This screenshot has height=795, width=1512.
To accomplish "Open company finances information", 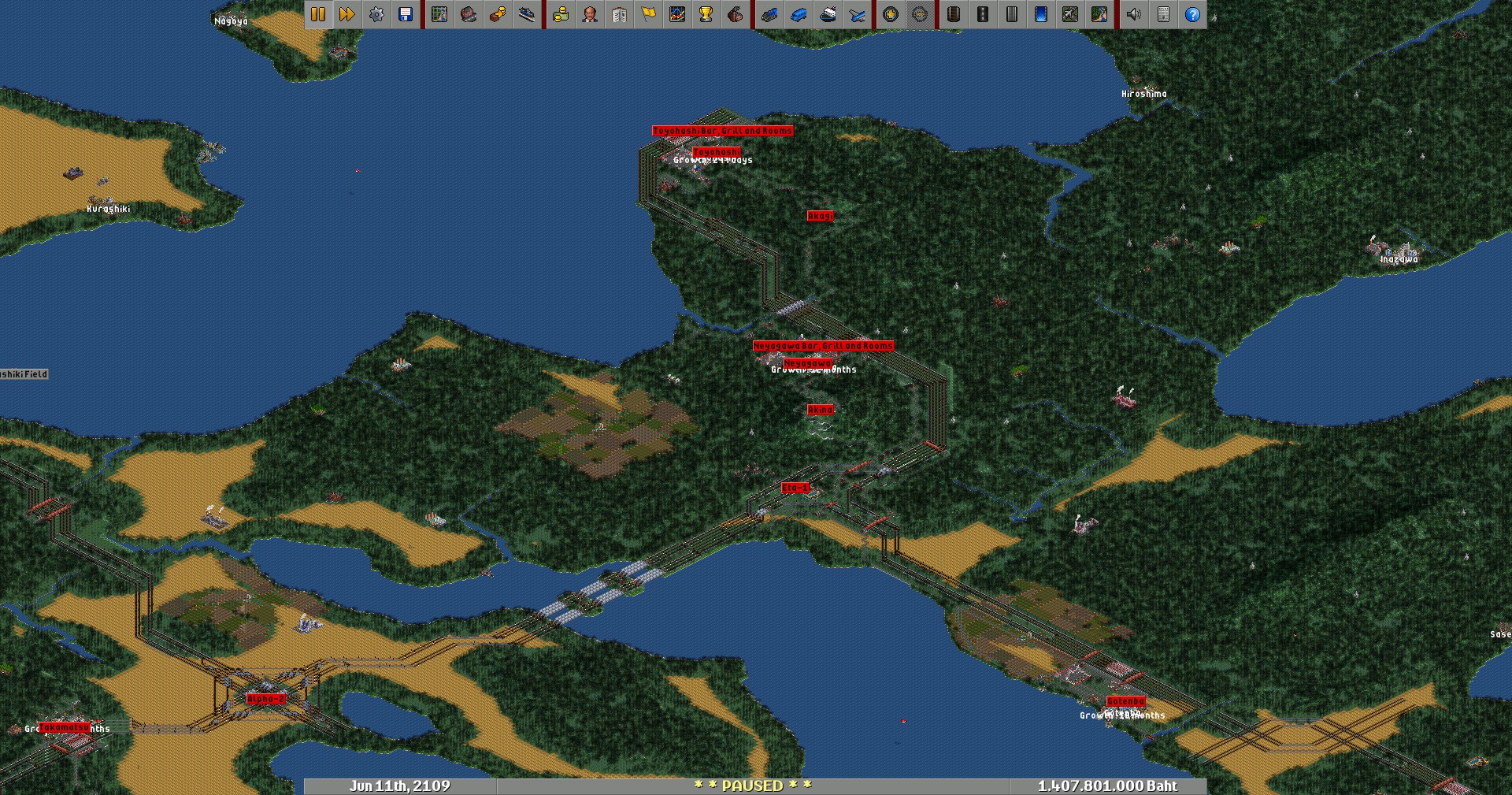I will point(561,14).
